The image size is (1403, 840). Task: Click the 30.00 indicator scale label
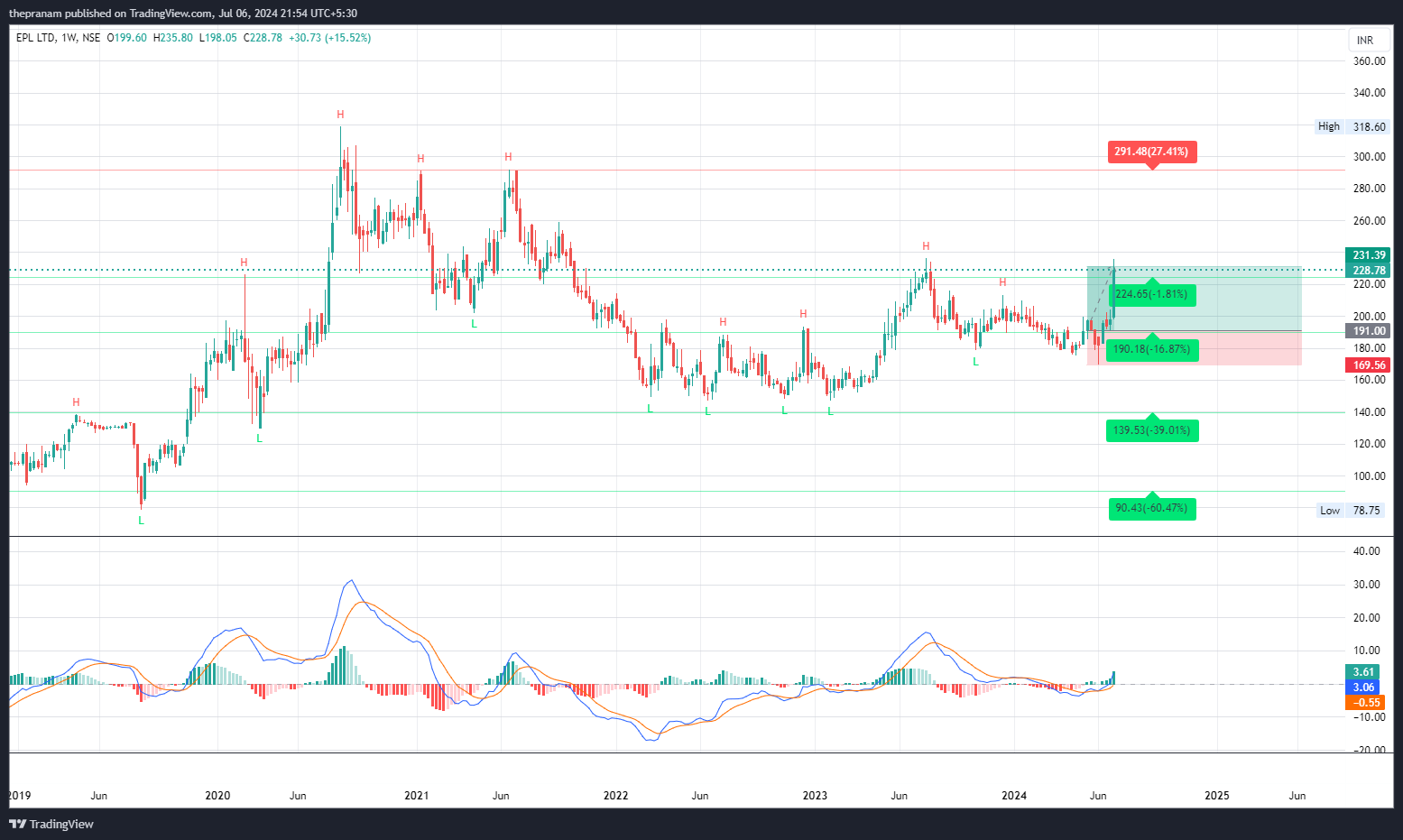1367,585
